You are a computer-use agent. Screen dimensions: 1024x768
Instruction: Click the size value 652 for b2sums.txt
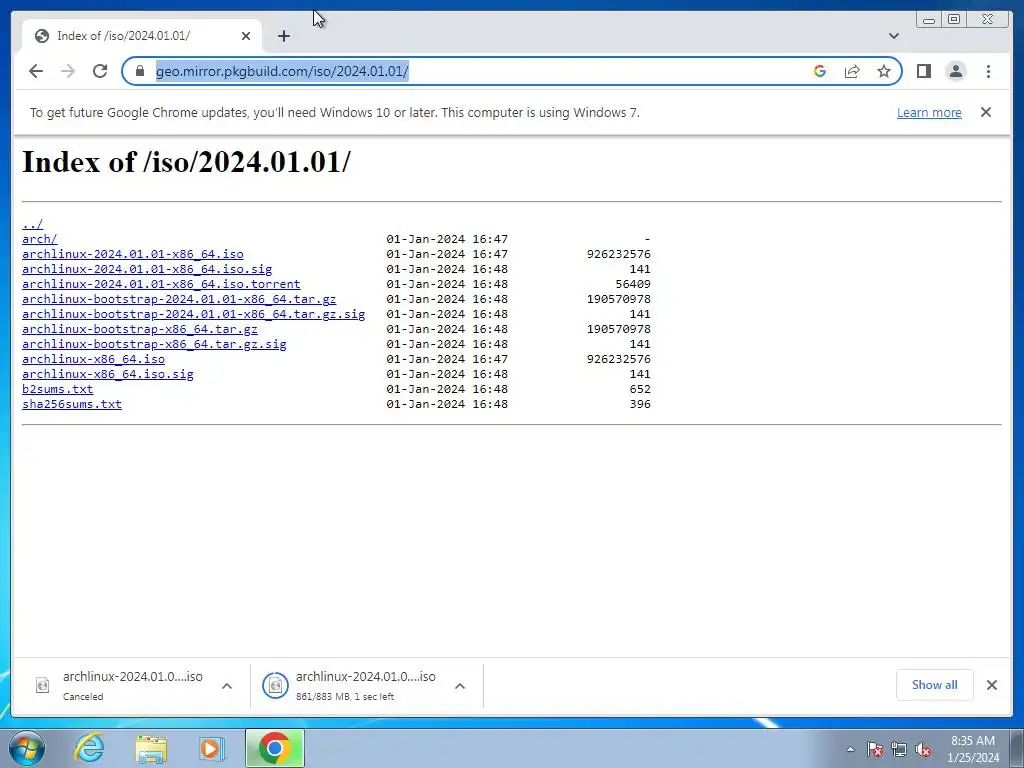(x=640, y=389)
